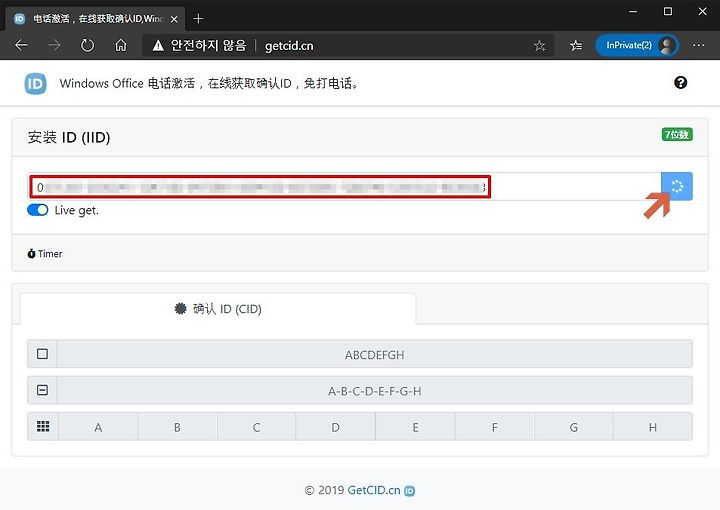Click the CID block H cell
Image resolution: width=720 pixels, height=510 pixels.
pyautogui.click(x=653, y=427)
